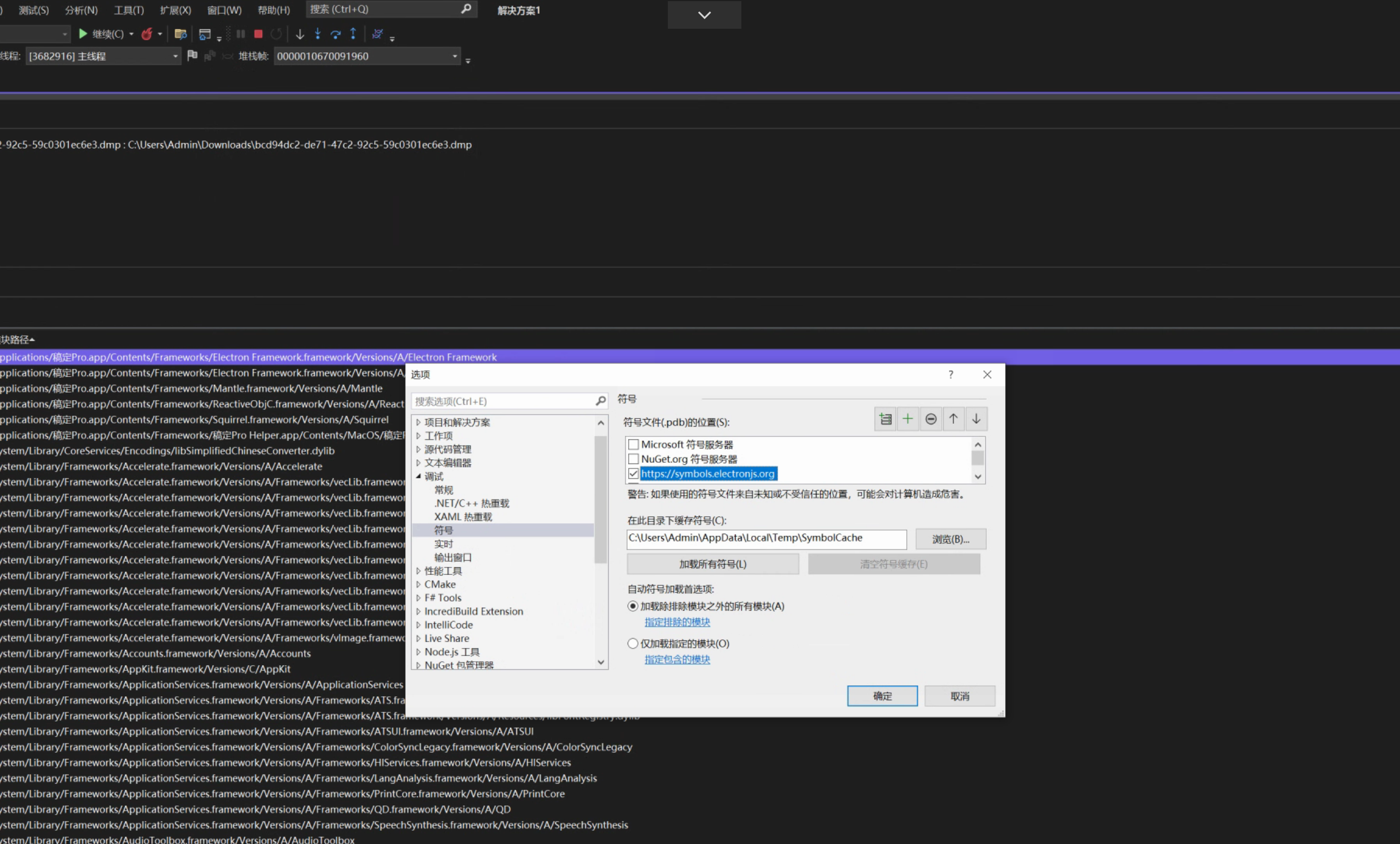This screenshot has width=1400, height=844.
Task: Click the circled minus delete symbol location icon
Action: pyautogui.click(x=930, y=419)
